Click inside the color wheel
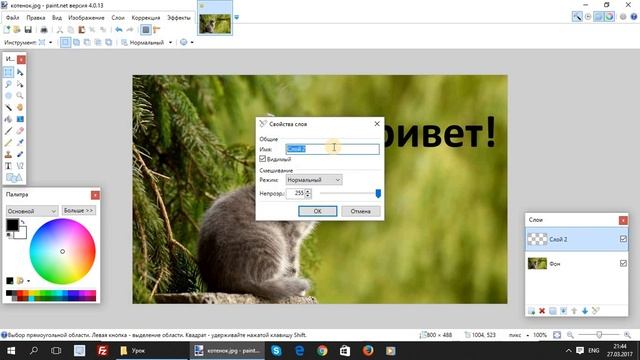640x360 pixels. pyautogui.click(x=62, y=251)
